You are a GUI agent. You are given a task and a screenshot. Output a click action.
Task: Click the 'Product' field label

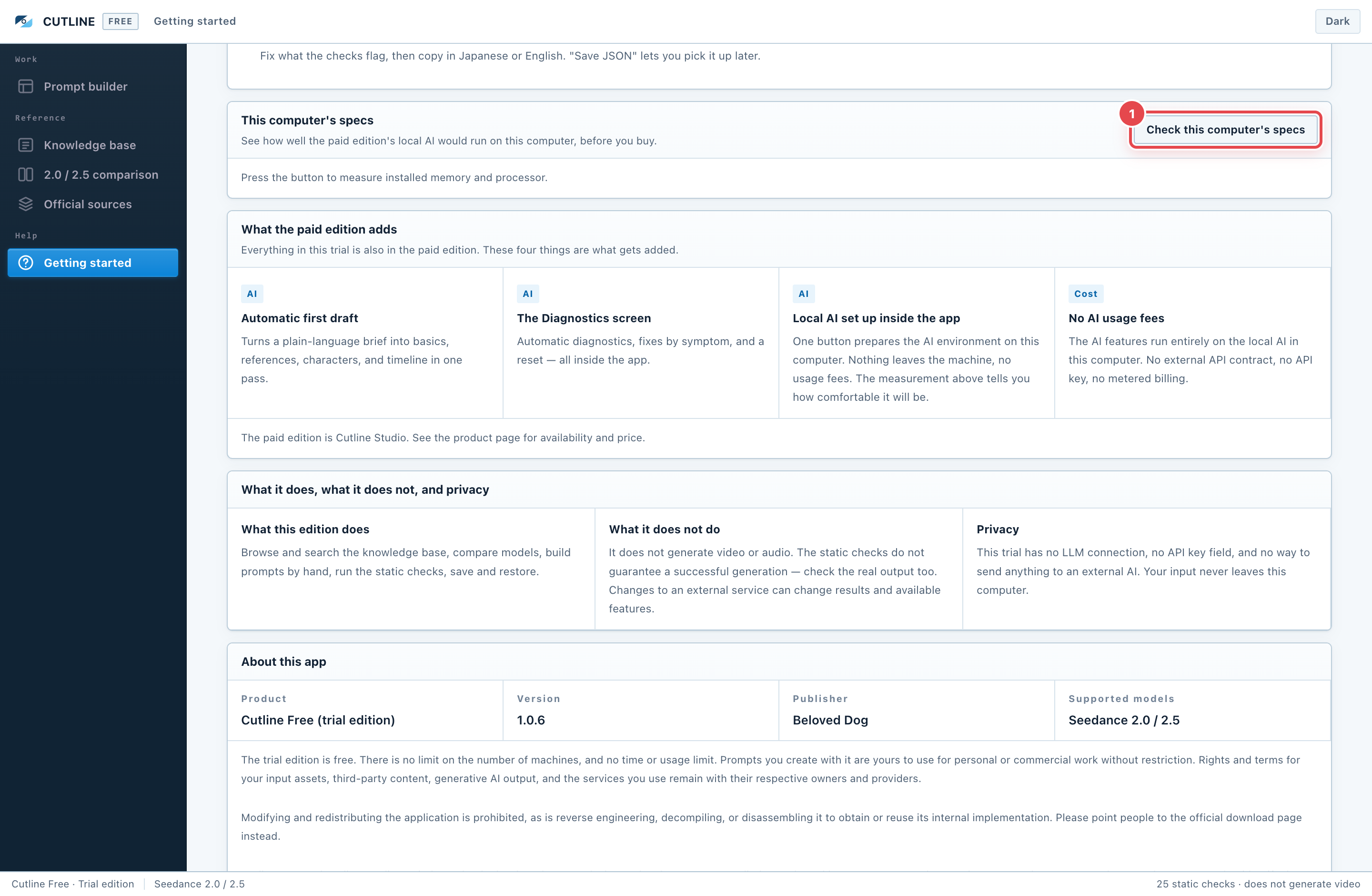tap(263, 699)
